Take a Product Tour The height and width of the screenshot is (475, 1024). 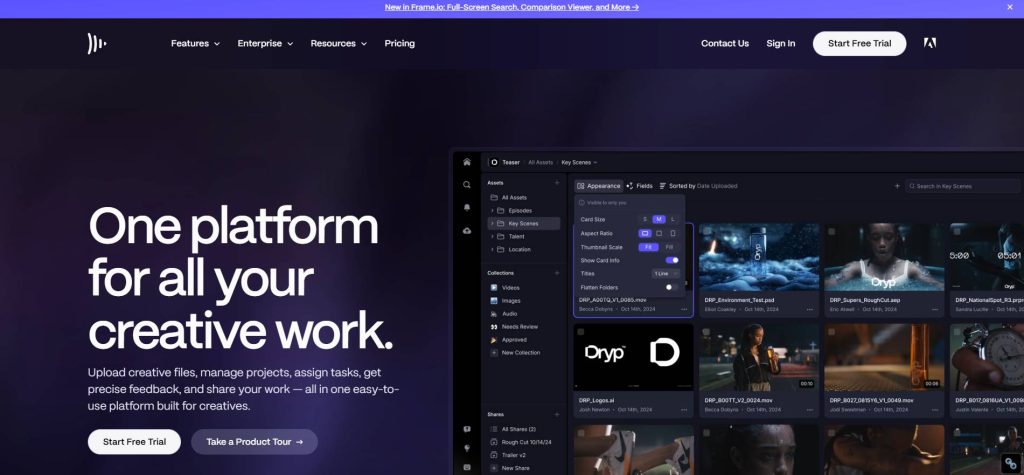[255, 442]
